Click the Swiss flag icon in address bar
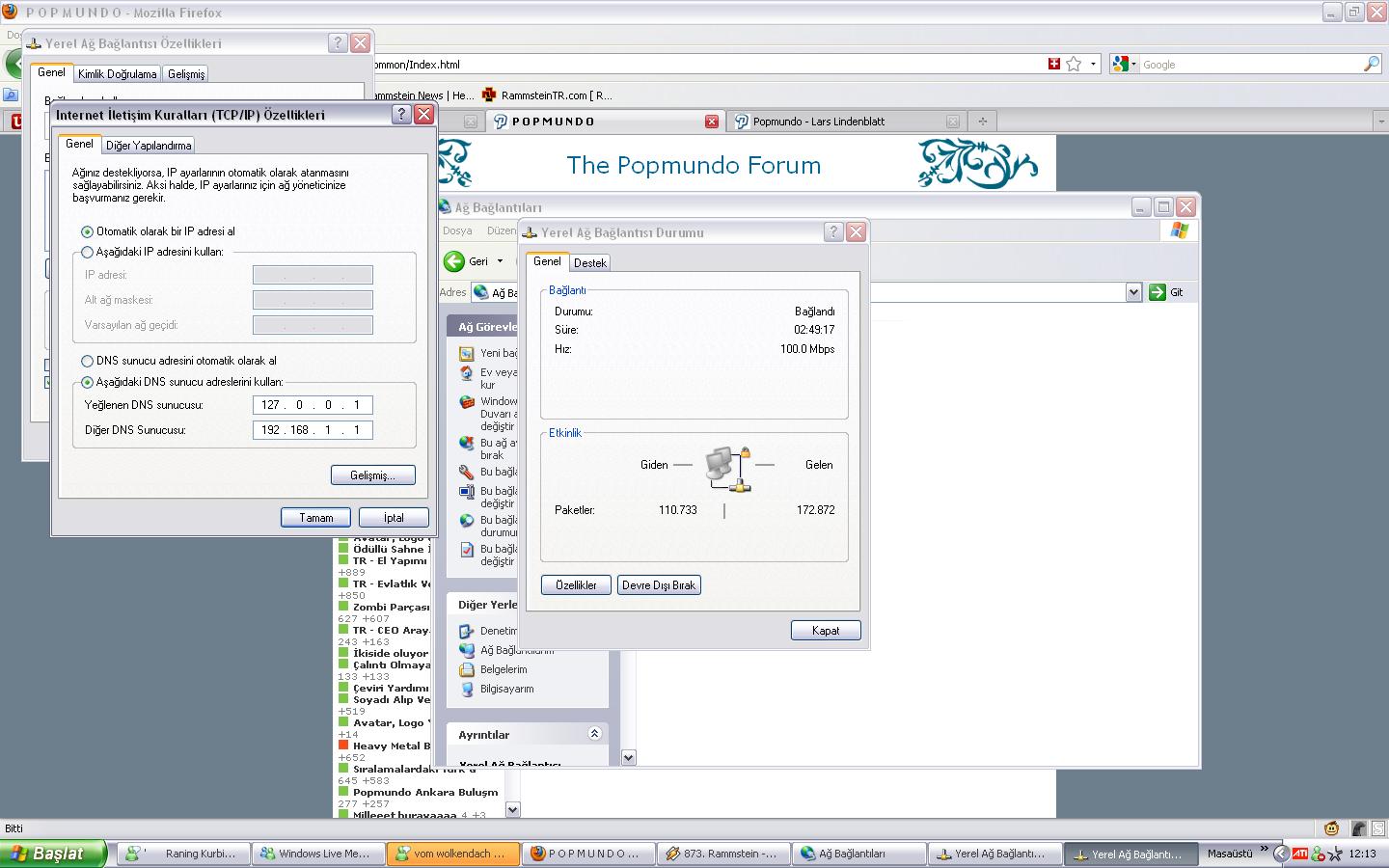1389x868 pixels. tap(1054, 64)
